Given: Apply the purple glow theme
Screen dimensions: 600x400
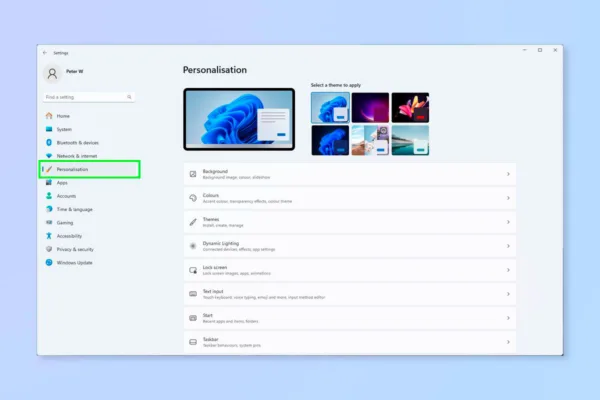Looking at the screenshot, I should coord(370,108).
